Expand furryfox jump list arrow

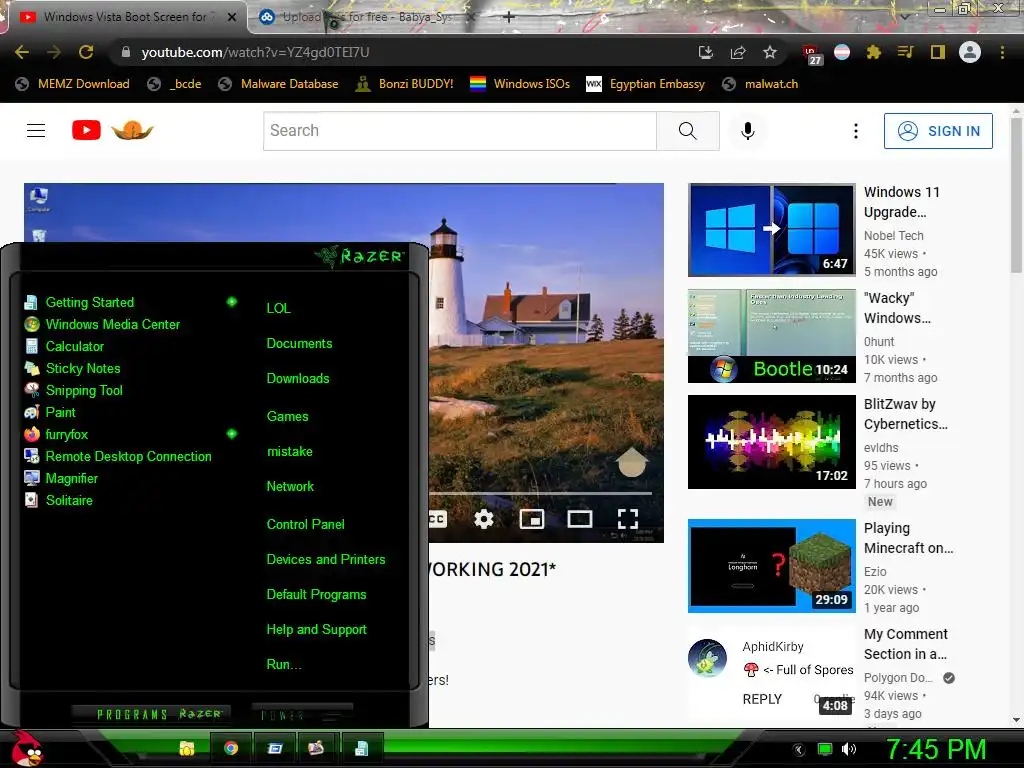pos(231,434)
